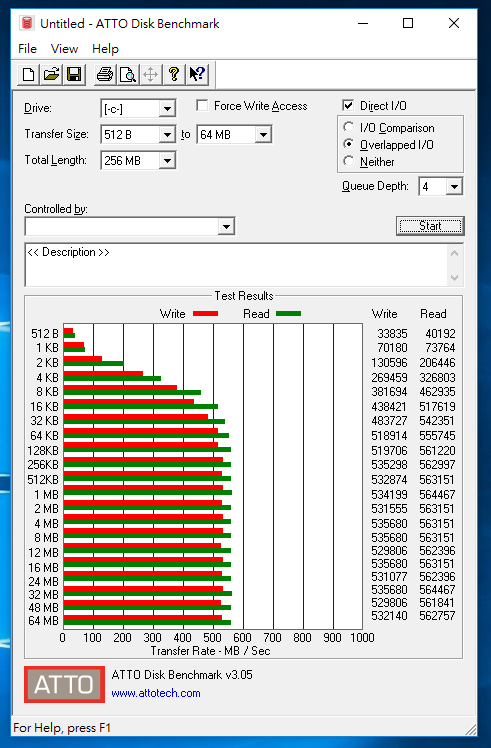Screen dimensions: 491x748
Task: Click the 512 B row write value 33835
Action: 392,333
